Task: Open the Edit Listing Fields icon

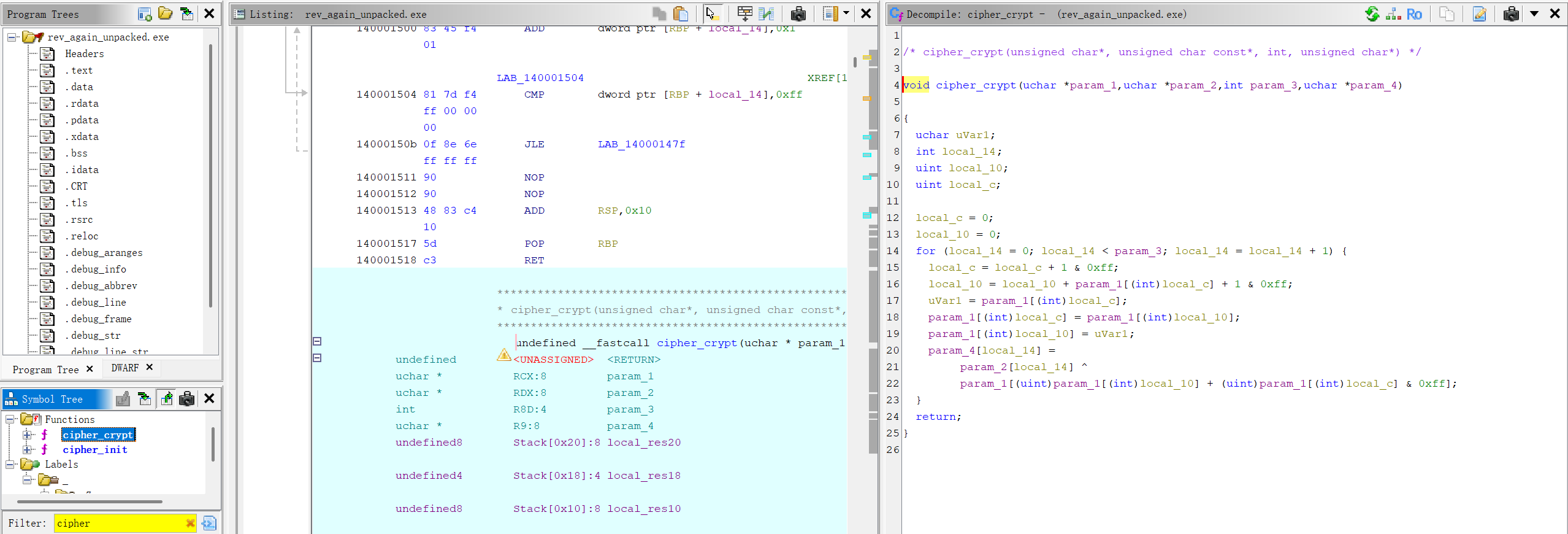Action: click(745, 14)
